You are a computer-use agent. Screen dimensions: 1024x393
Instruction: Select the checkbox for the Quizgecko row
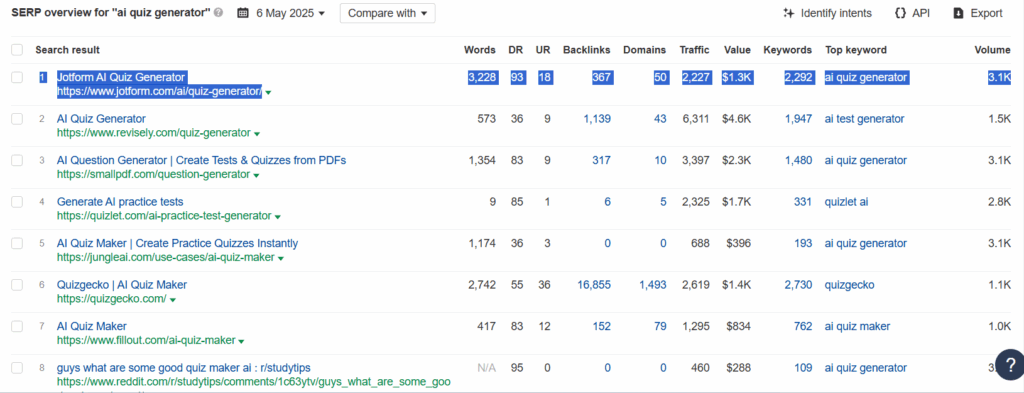17,285
